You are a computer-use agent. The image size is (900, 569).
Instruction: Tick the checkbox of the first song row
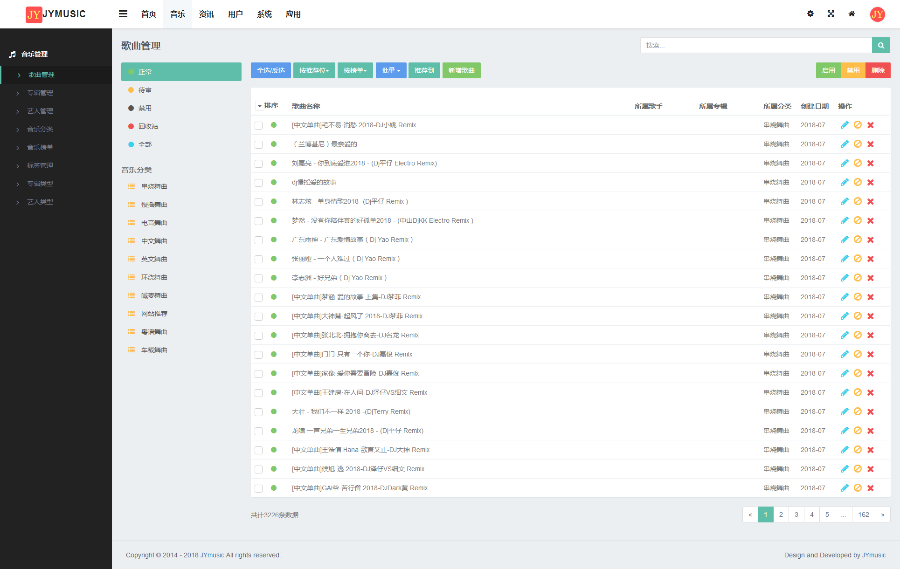[x=259, y=125]
